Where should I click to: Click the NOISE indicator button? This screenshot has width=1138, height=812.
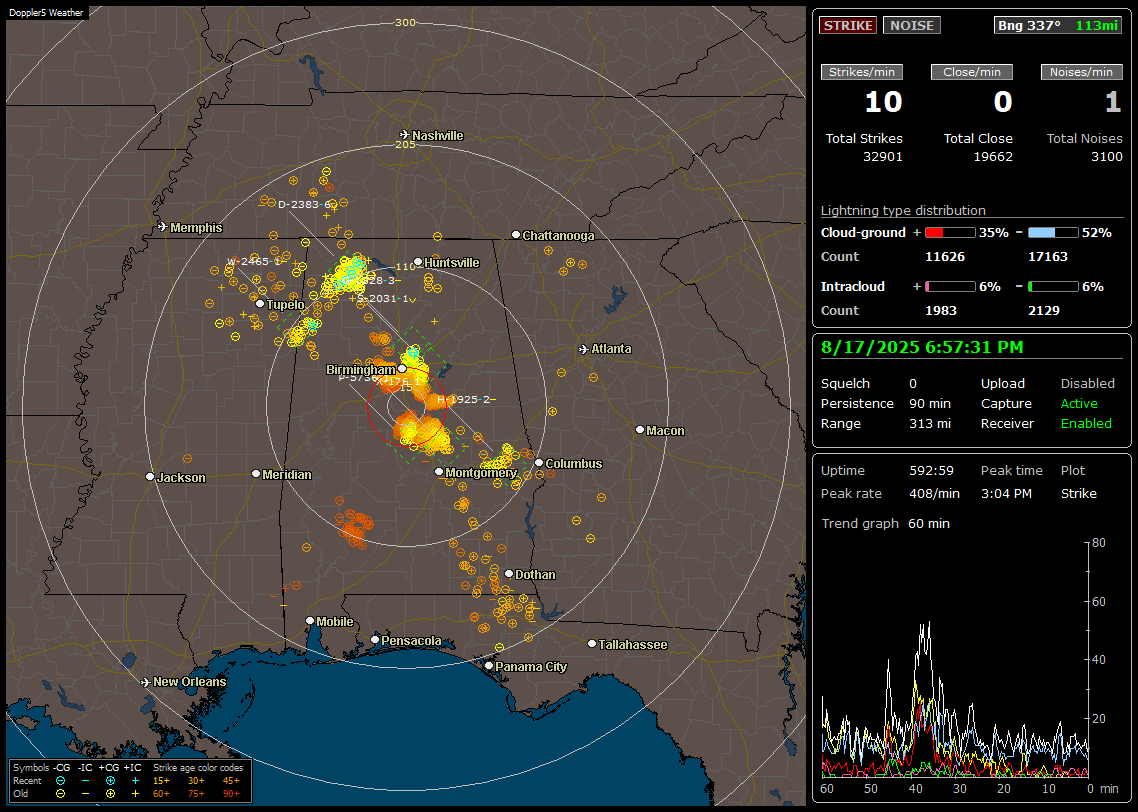tap(912, 25)
